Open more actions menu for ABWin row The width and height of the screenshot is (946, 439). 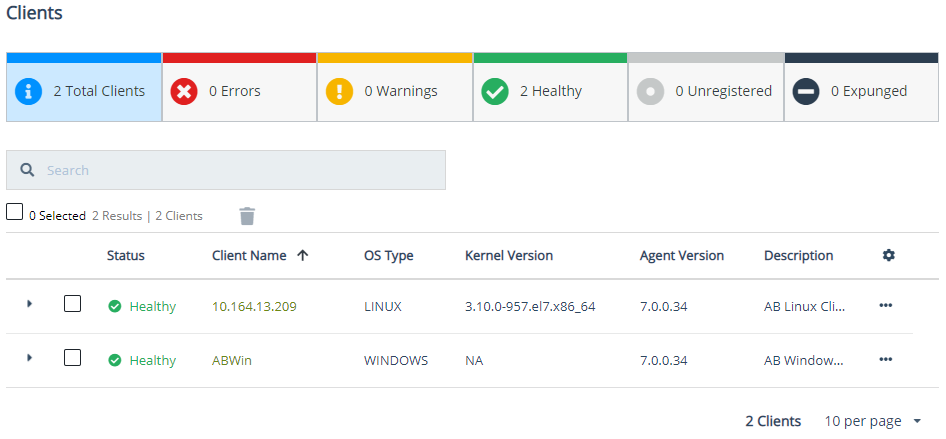pyautogui.click(x=885, y=360)
